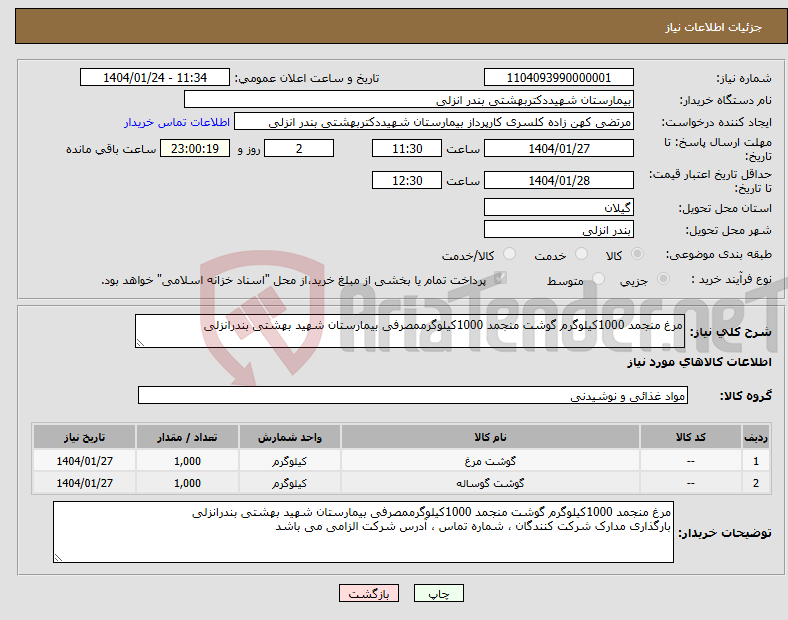788x620 pixels.
Task: Click the واحد شمارش column header
Action: pyautogui.click(x=290, y=437)
